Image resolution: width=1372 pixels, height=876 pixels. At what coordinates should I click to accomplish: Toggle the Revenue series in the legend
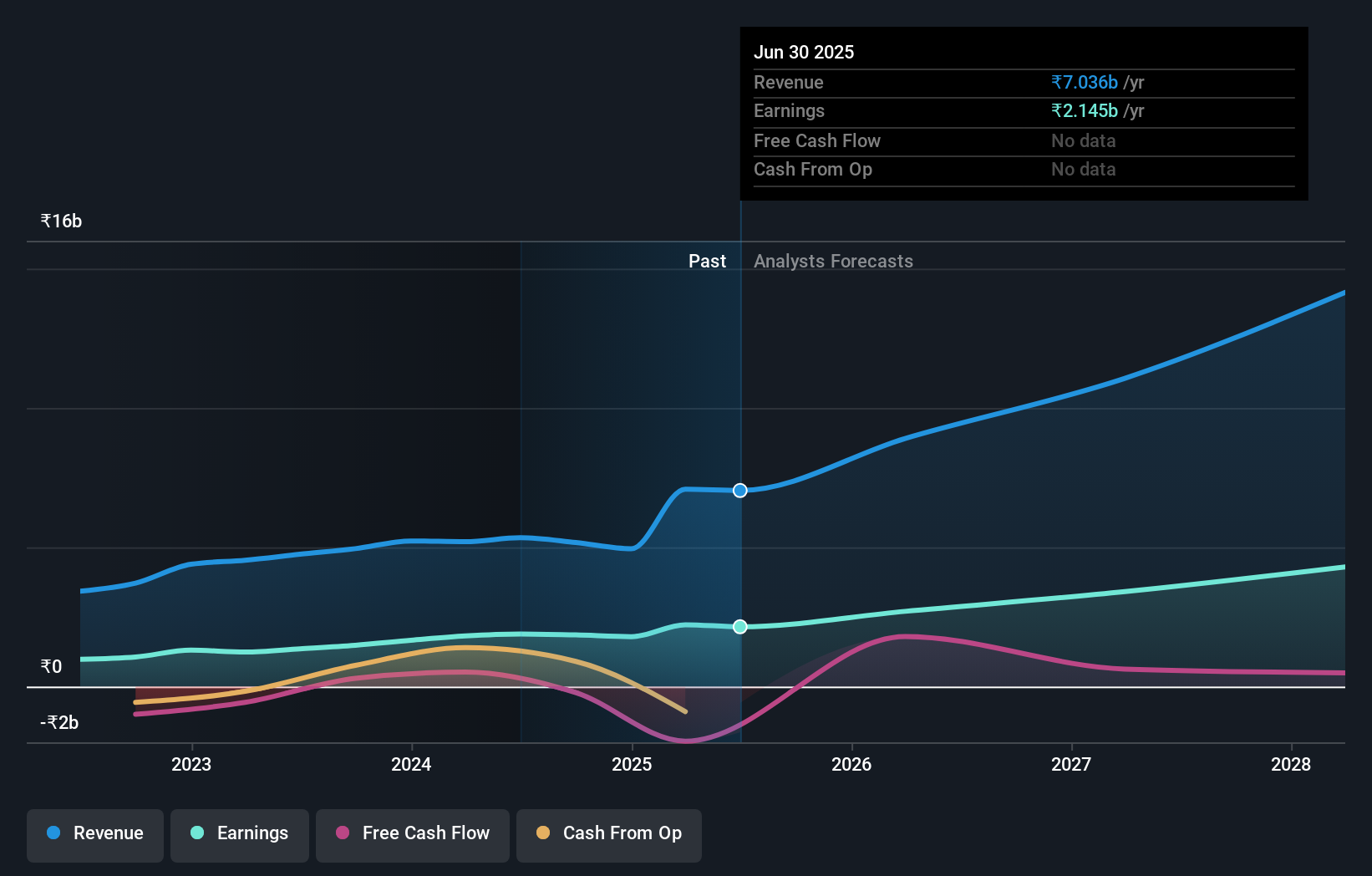[94, 833]
